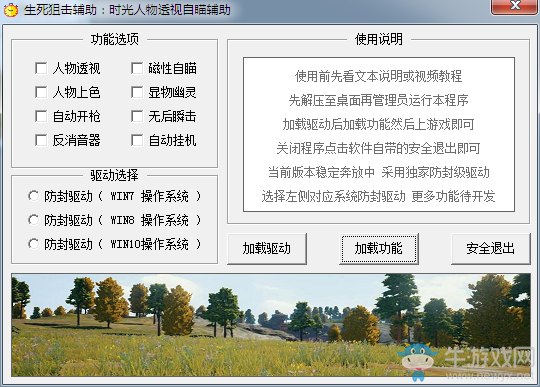Image resolution: width=540 pixels, height=387 pixels.
Task: Turn on 自动开枪 option
Action: click(x=41, y=116)
